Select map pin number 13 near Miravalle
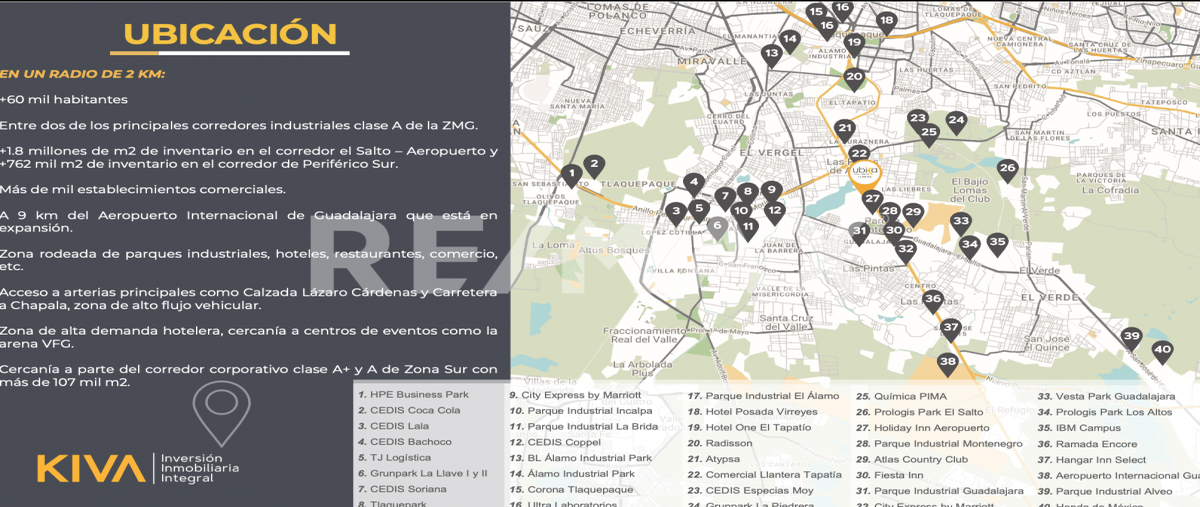Viewport: 1200px width, 507px height. [771, 55]
